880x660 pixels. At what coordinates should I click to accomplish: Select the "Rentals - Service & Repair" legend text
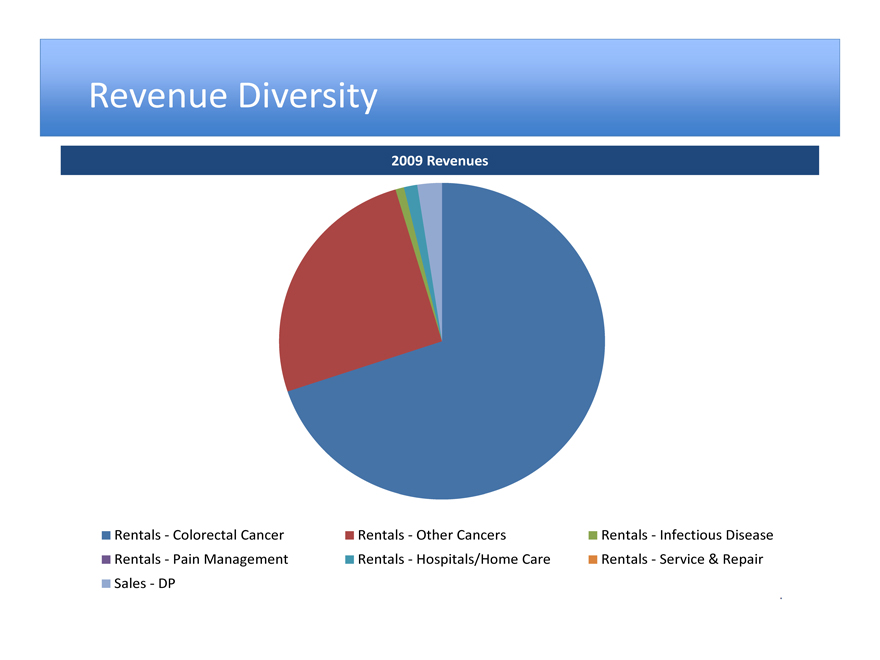click(x=682, y=559)
